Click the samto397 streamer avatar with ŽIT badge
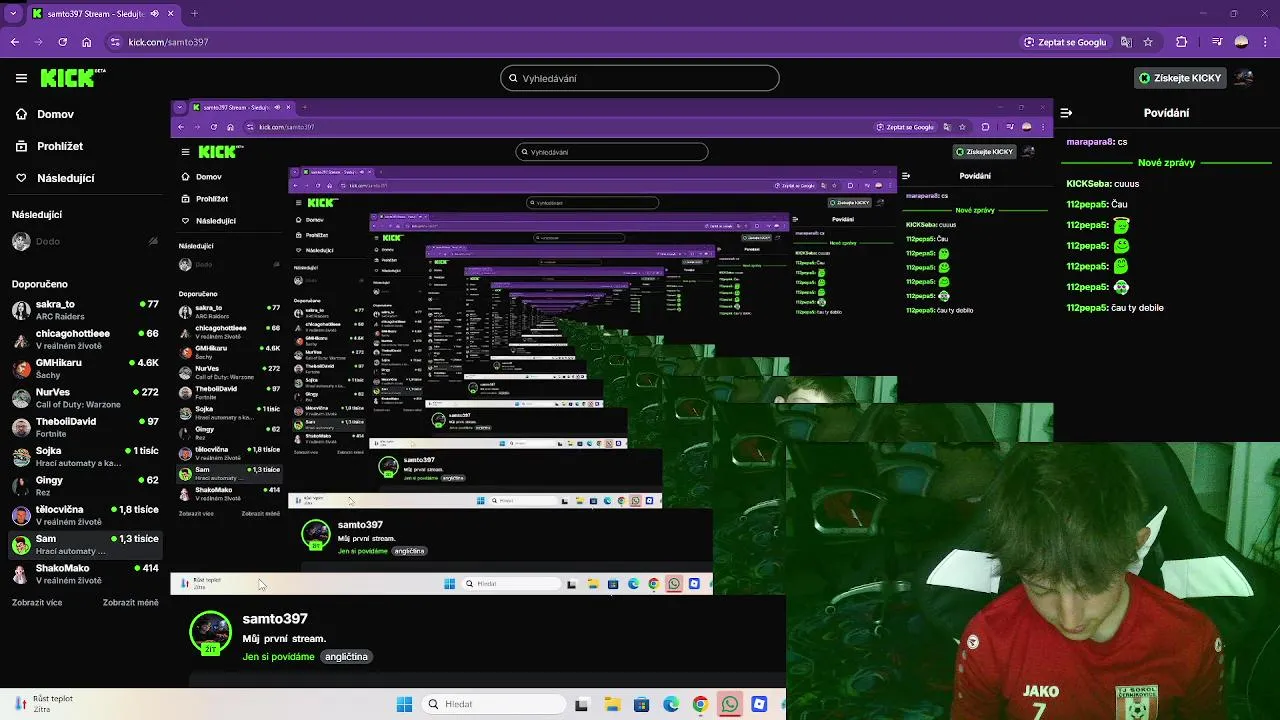This screenshot has height=720, width=1280. (210, 634)
